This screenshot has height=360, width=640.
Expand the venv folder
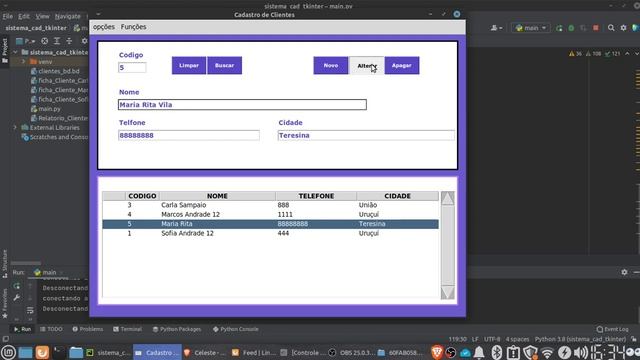23,62
